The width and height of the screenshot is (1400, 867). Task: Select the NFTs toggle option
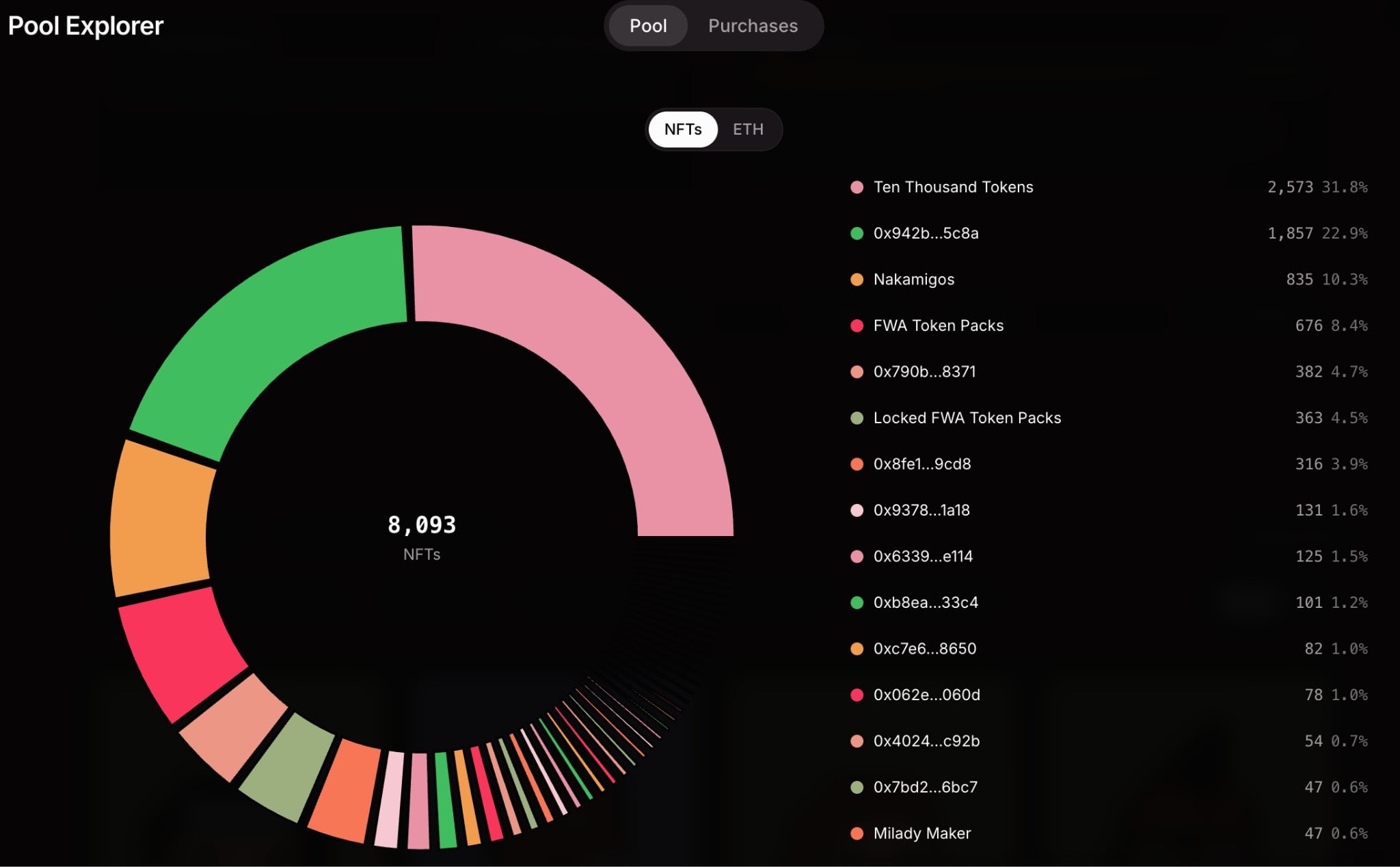click(683, 129)
